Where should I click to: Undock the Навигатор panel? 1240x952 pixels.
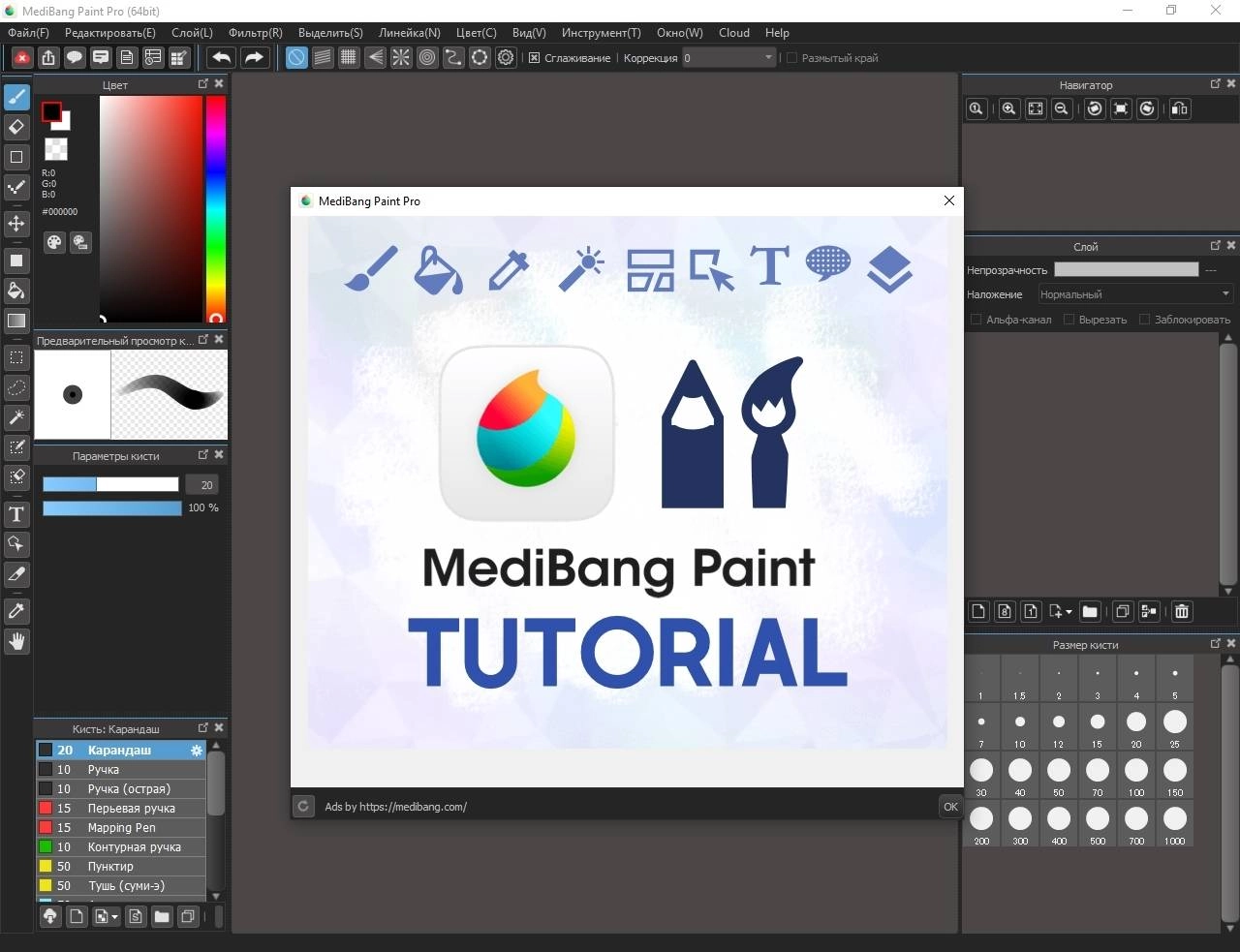point(1216,84)
